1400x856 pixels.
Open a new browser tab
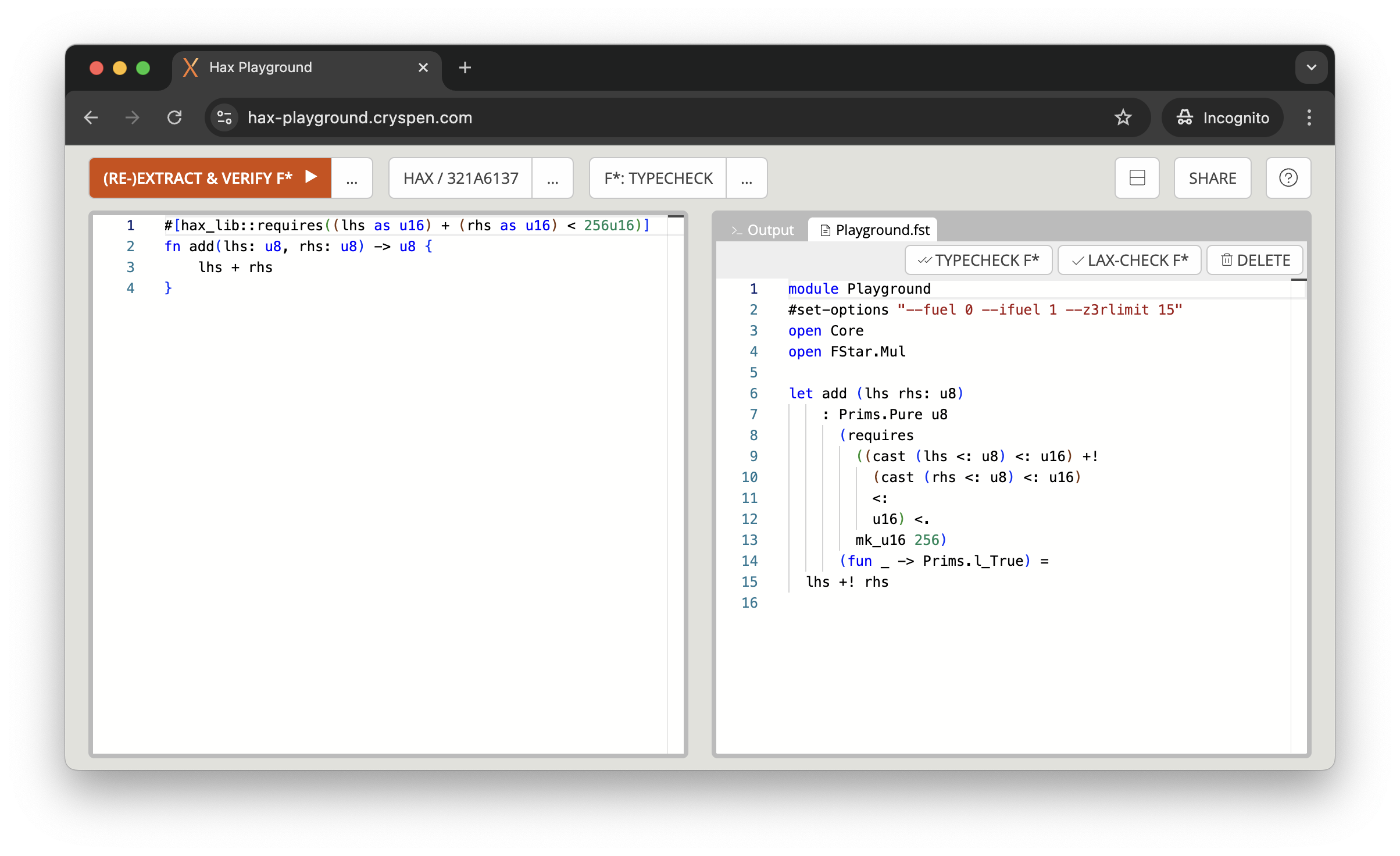465,67
